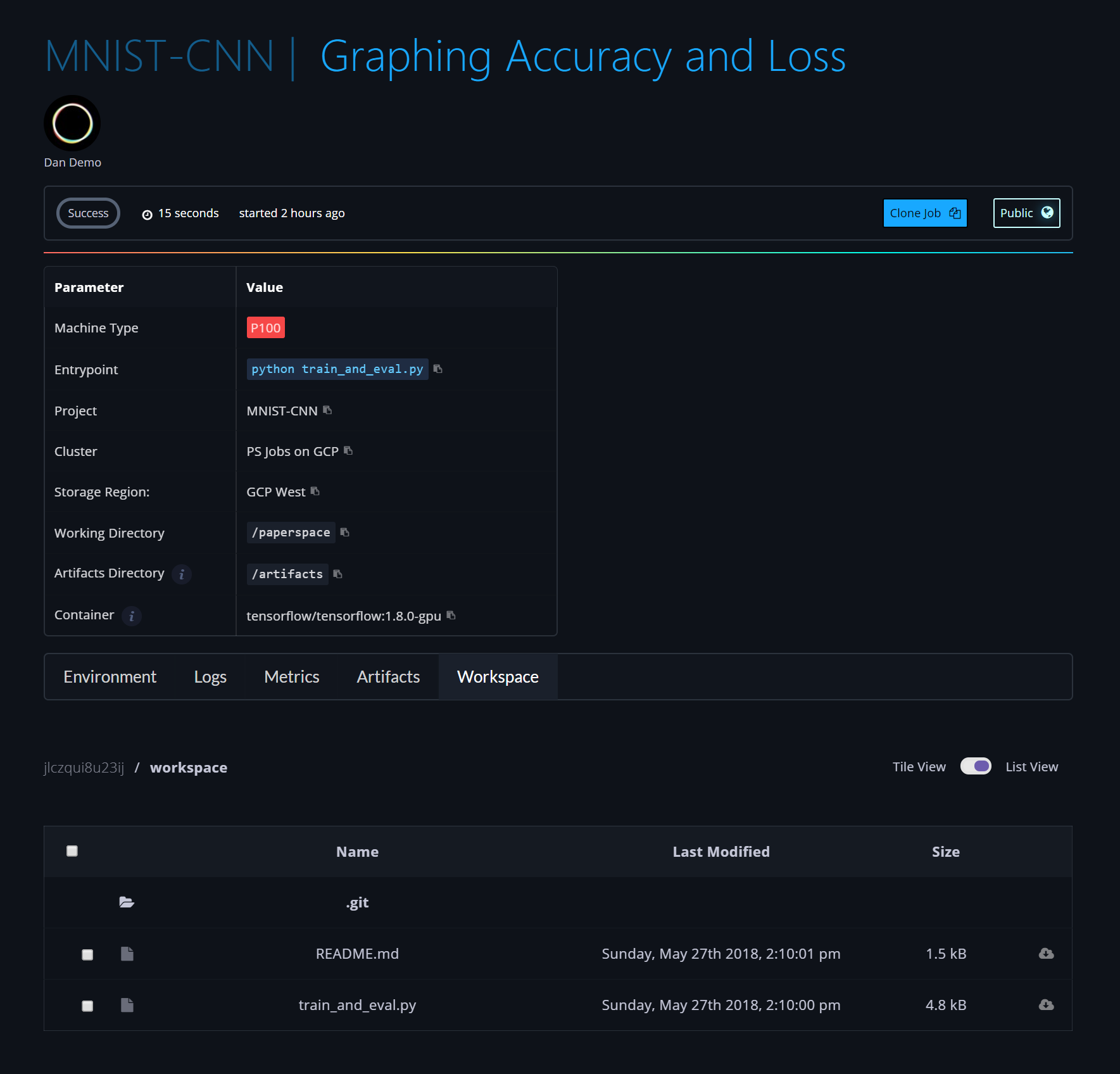Sort files by Size column header

coord(946,852)
